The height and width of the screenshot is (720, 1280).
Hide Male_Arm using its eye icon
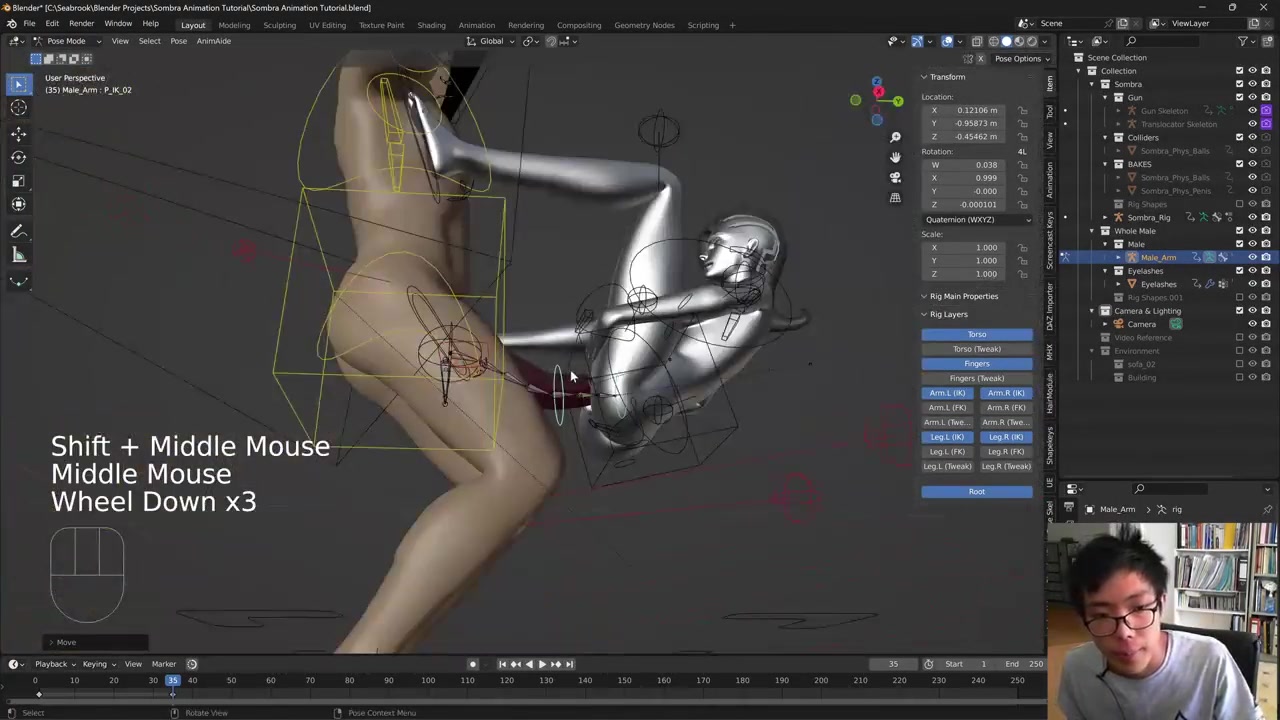click(1252, 257)
